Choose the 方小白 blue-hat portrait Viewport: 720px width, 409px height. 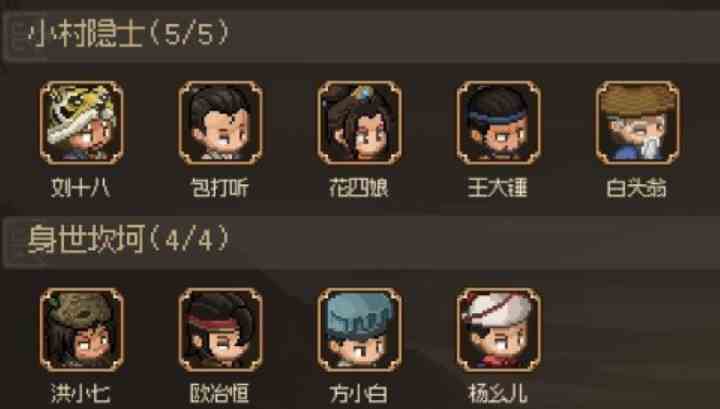pyautogui.click(x=360, y=330)
